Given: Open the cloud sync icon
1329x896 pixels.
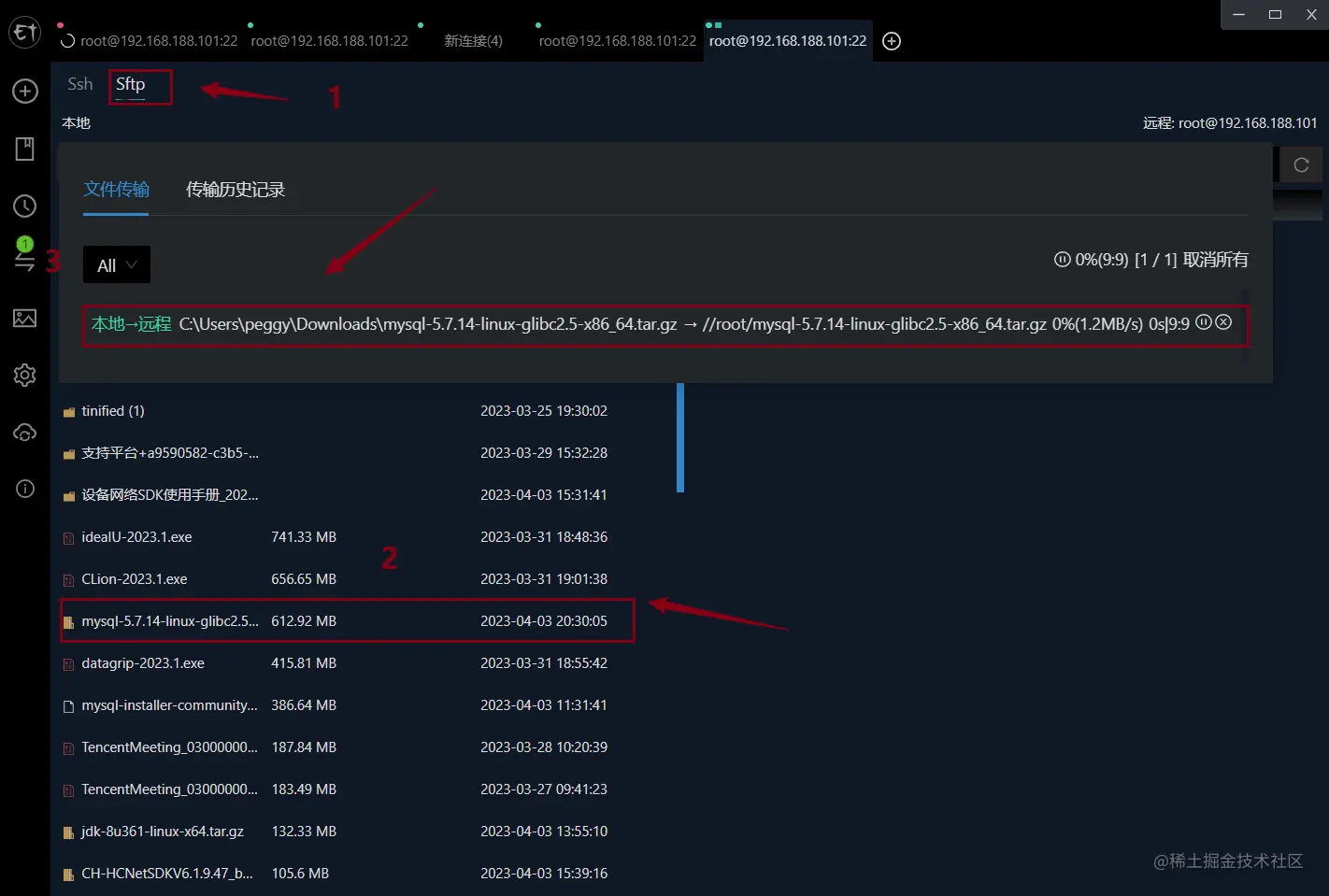Looking at the screenshot, I should pos(25,433).
